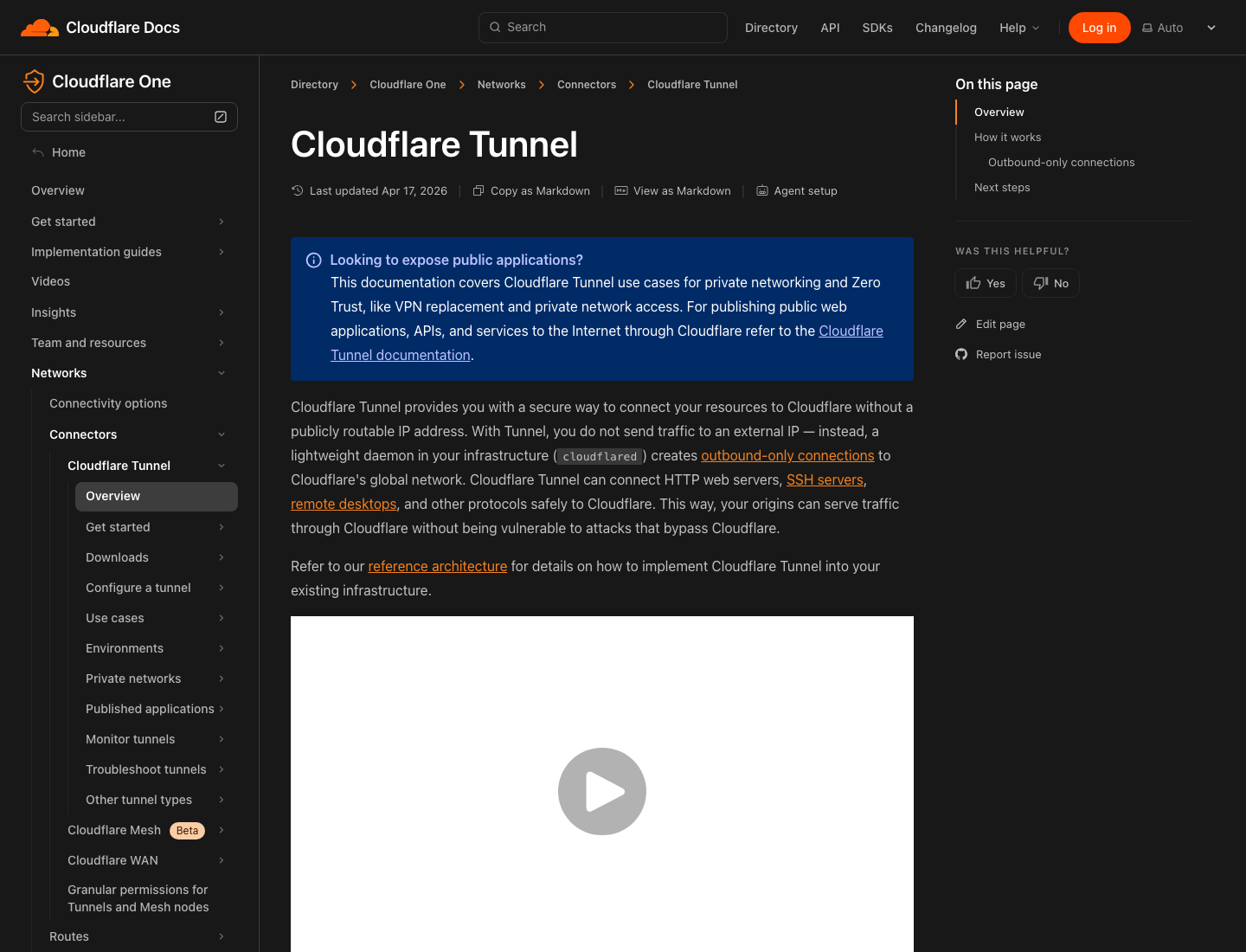Image resolution: width=1246 pixels, height=952 pixels.
Task: Select Overview in sidebar top level
Action: point(58,190)
